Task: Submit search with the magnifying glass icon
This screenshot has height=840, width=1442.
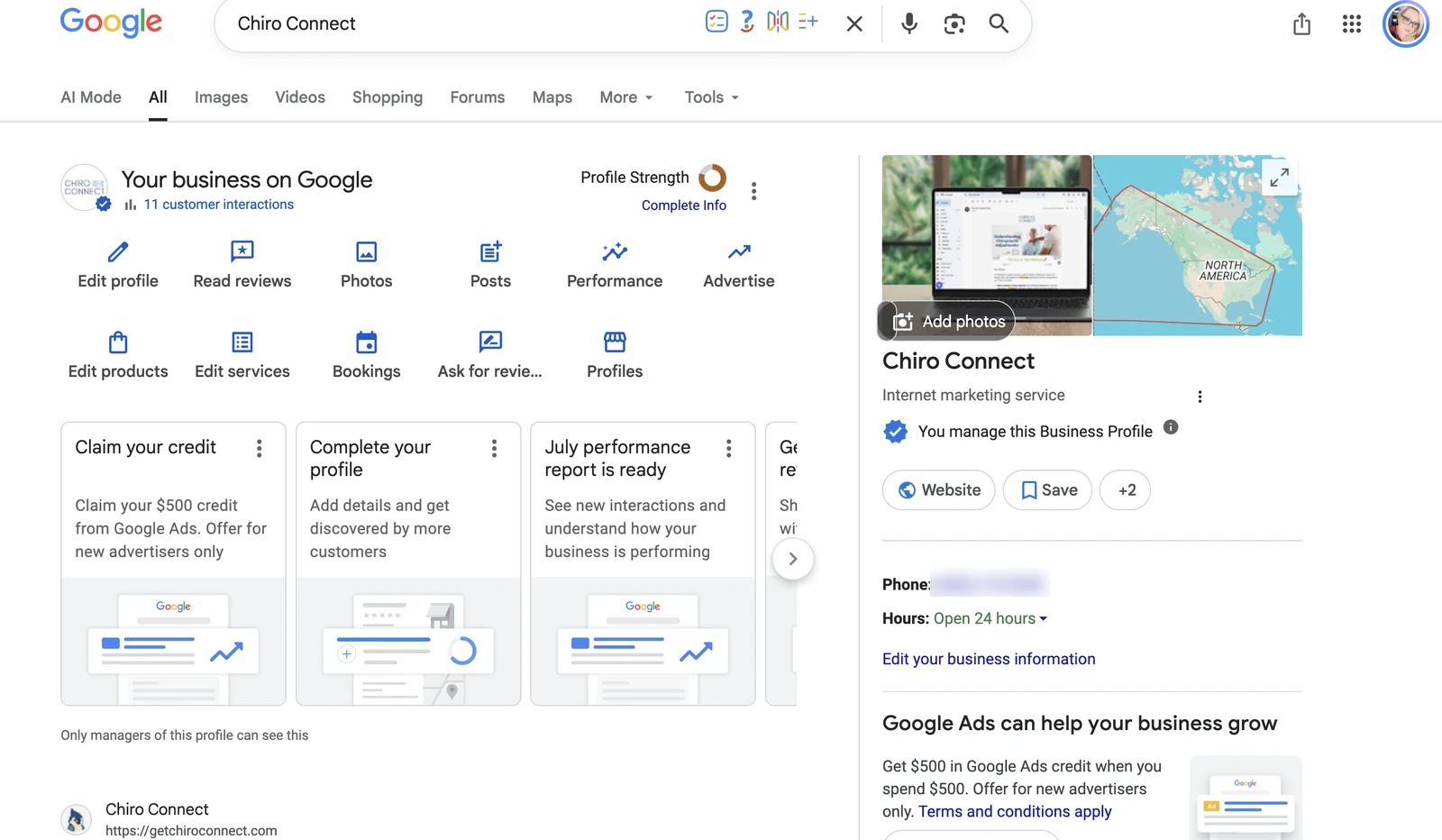Action: pyautogui.click(x=999, y=23)
